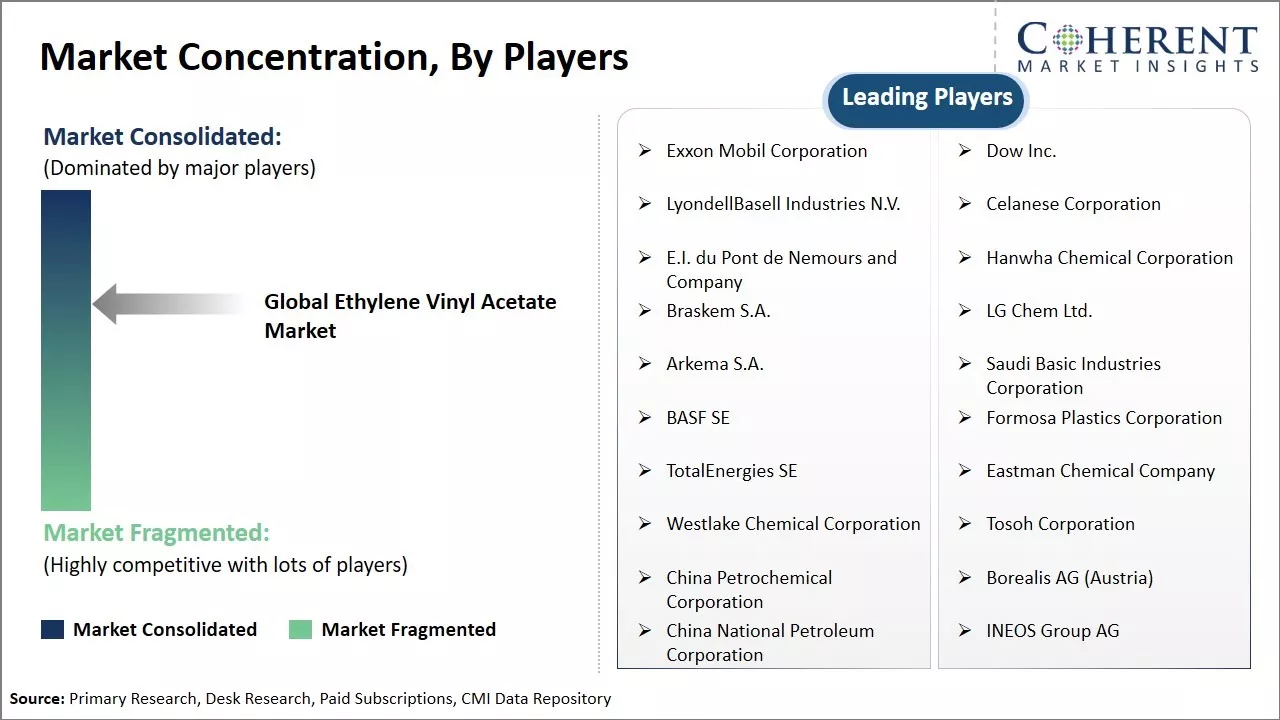Click the arrow bullet beside Tosoh Corporation

coord(965,524)
